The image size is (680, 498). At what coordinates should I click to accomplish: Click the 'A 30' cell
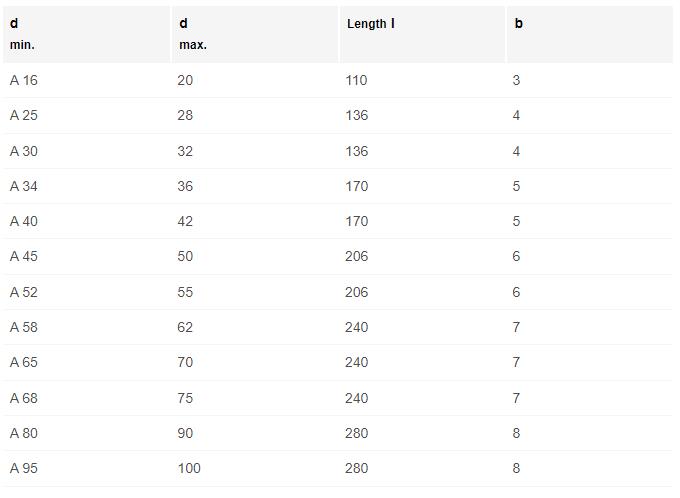point(24,151)
